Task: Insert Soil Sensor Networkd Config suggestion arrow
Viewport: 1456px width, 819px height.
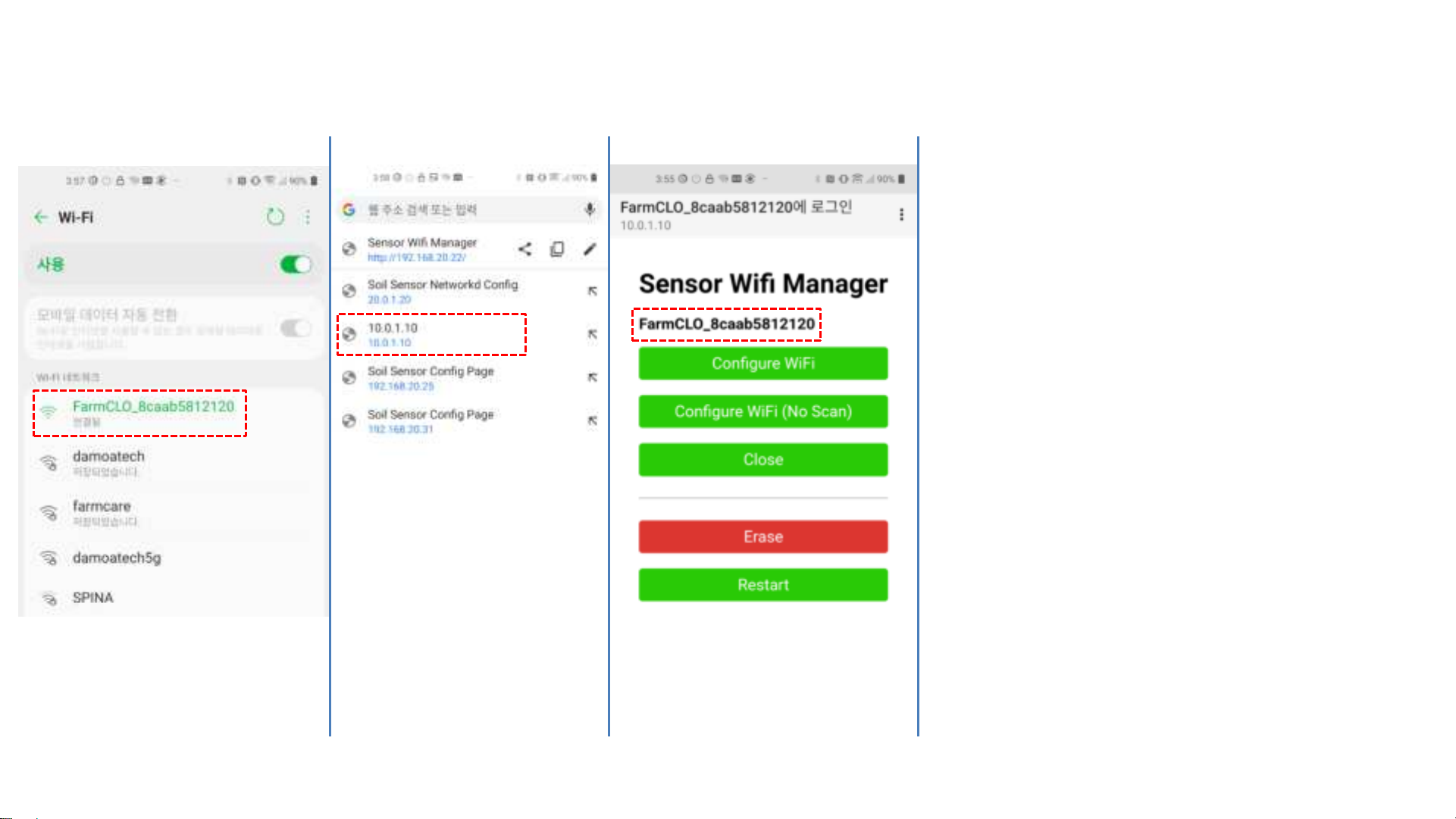Action: [593, 291]
